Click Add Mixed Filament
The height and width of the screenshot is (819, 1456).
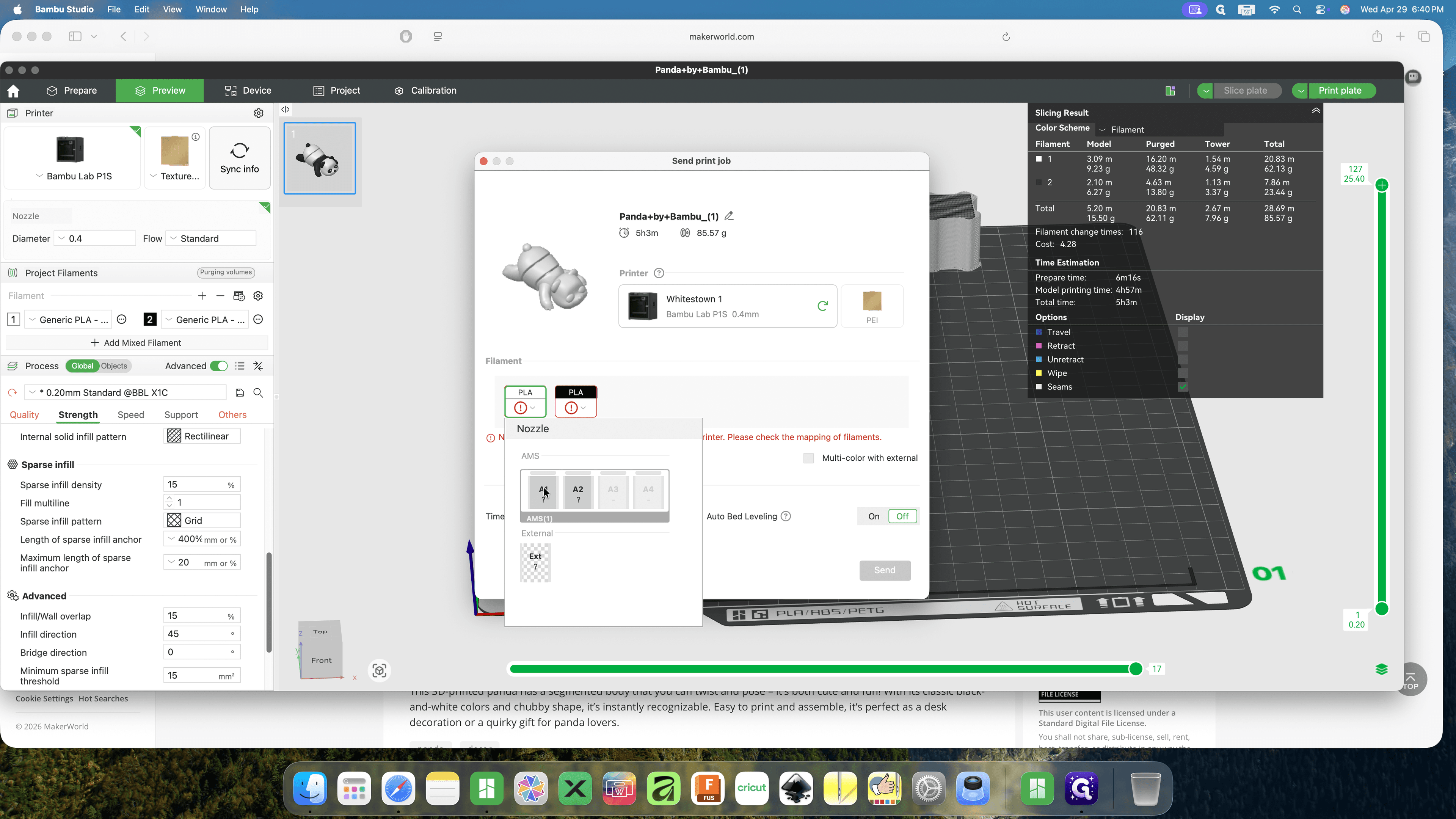[x=136, y=342]
